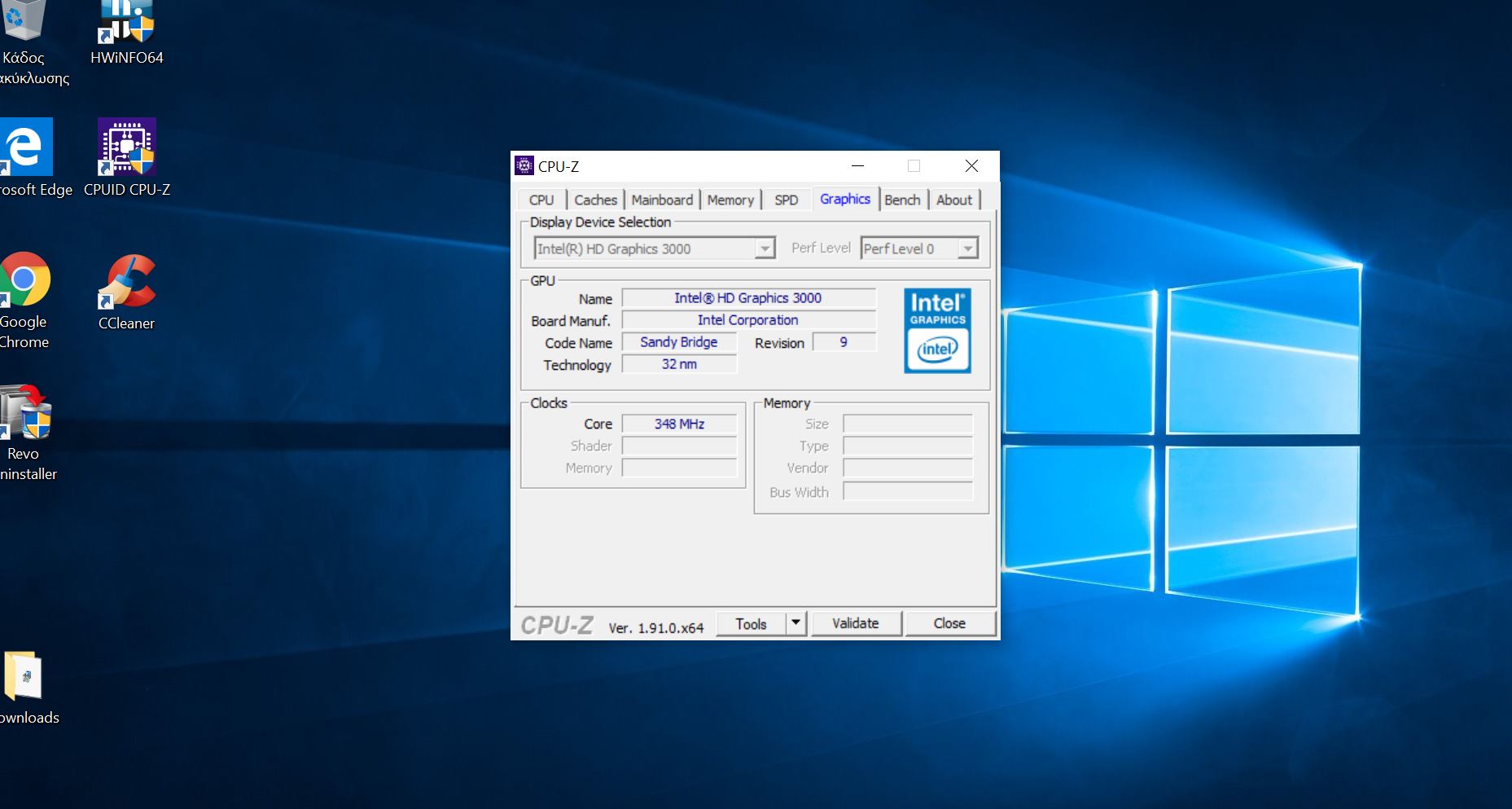Select the Graphics tab
Screen dimensions: 1512x809
coord(845,199)
